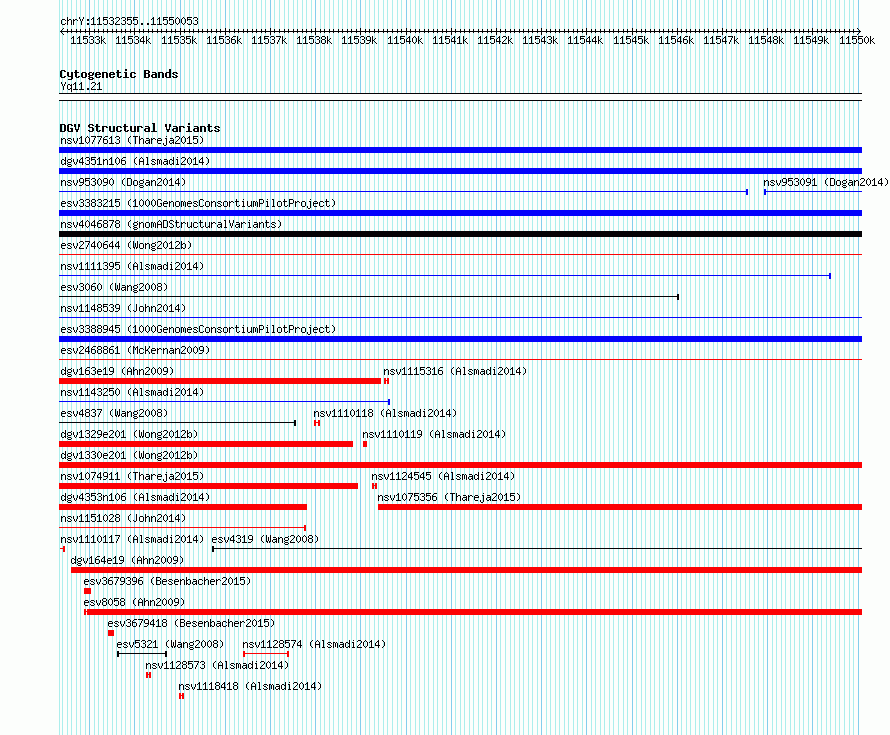Click the small red nsv1118418 glyph
The width and height of the screenshot is (890, 735).
pos(182,696)
